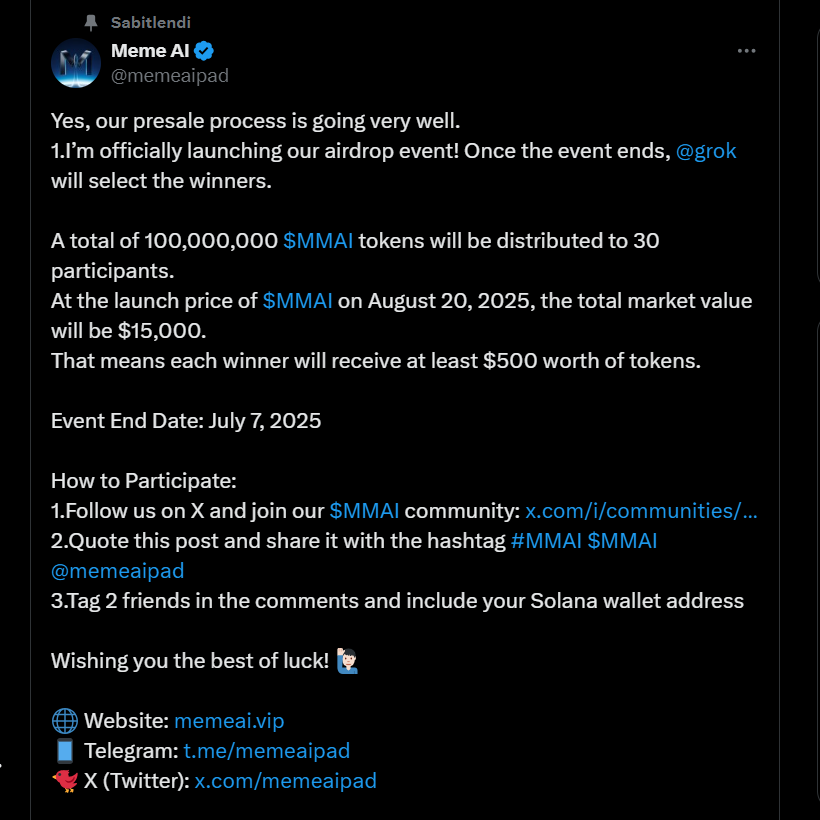The image size is (820, 820).
Task: Click the $MMAI cashtag following #MMAI hashtag
Action: [622, 541]
